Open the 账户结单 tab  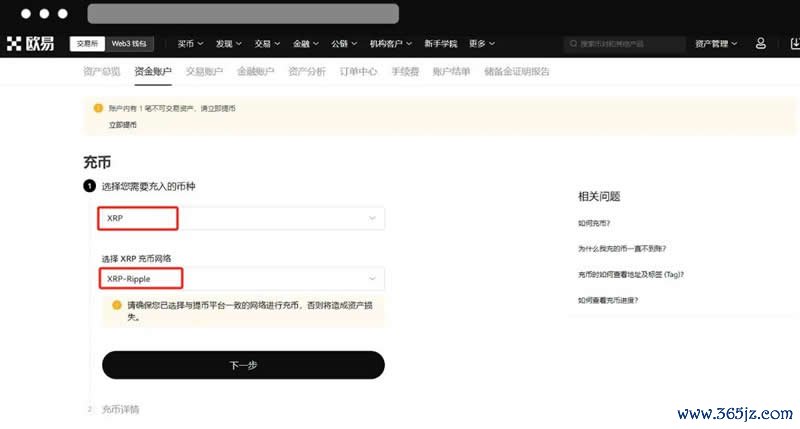coord(452,71)
